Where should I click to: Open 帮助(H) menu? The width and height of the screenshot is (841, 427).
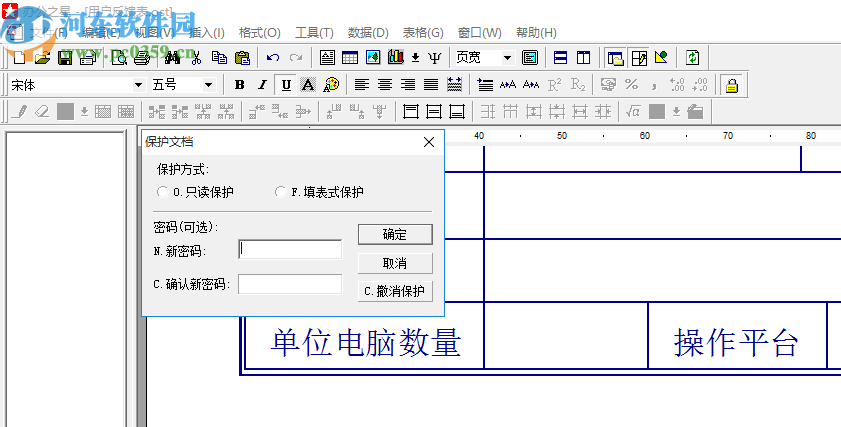click(x=536, y=33)
